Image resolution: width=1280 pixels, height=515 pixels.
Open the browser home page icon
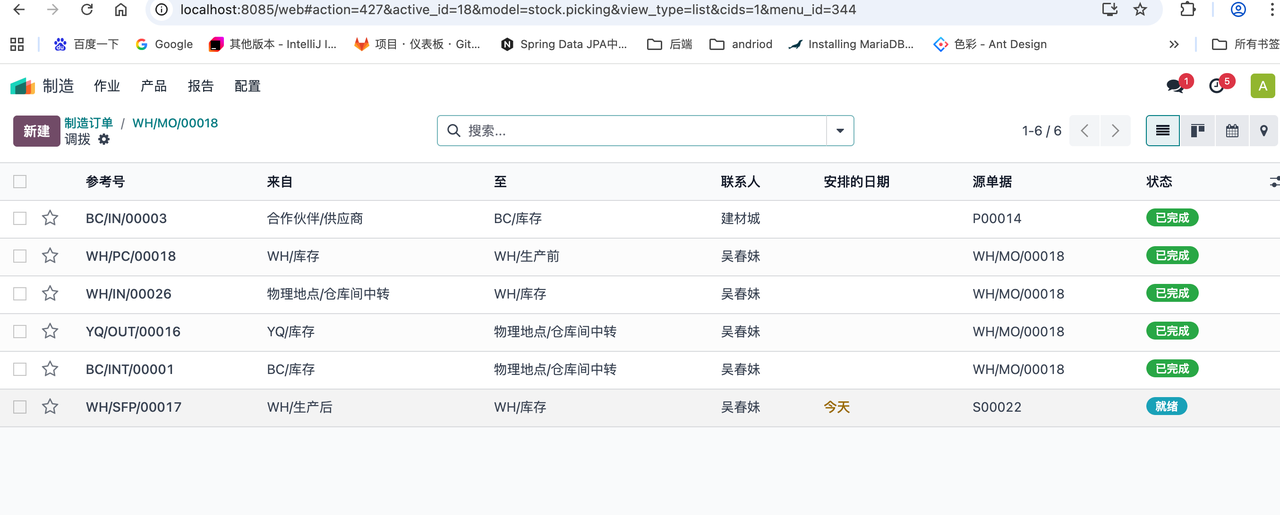point(121,10)
